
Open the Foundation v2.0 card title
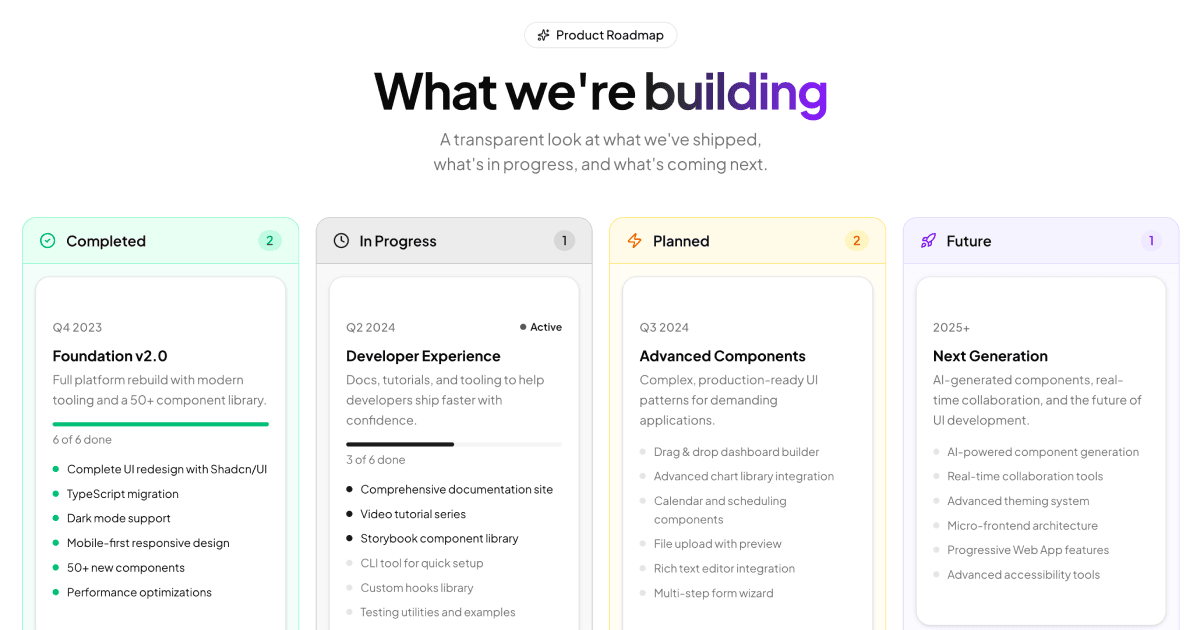point(110,356)
